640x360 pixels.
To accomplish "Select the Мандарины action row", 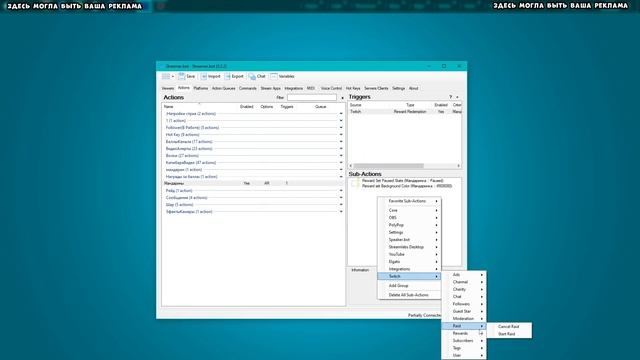I will pos(253,183).
